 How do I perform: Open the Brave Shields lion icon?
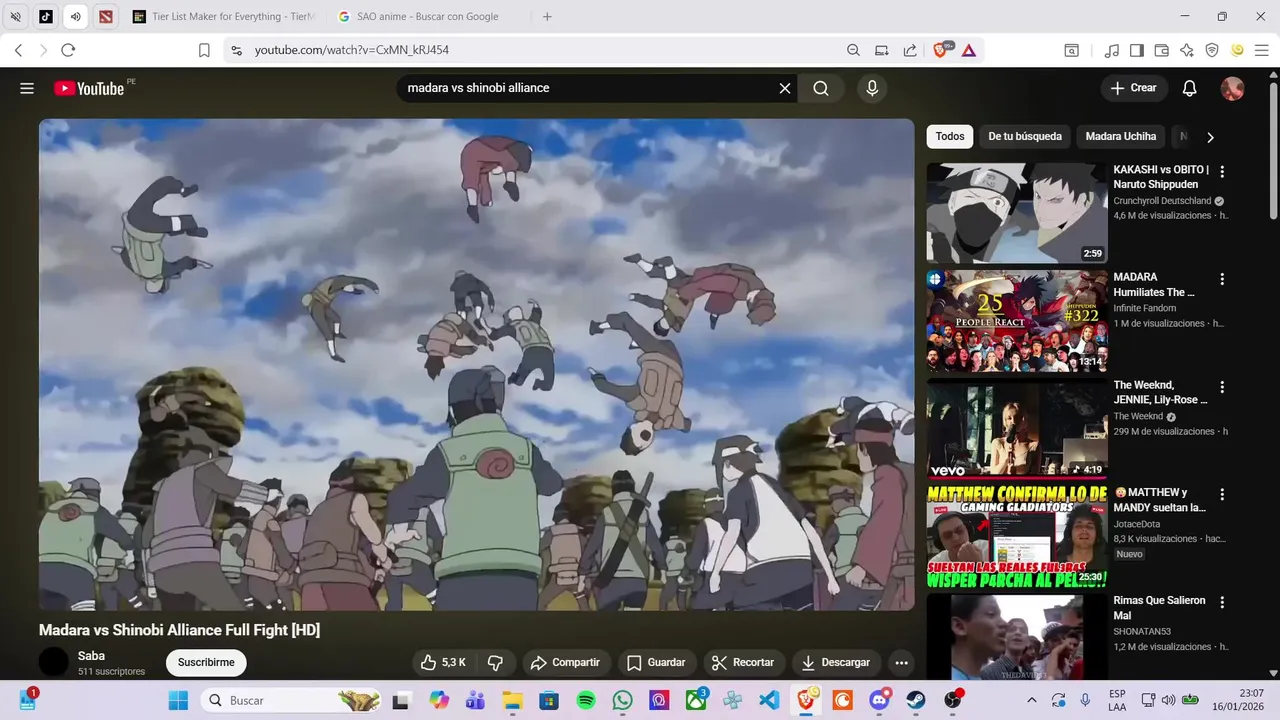click(x=942, y=49)
